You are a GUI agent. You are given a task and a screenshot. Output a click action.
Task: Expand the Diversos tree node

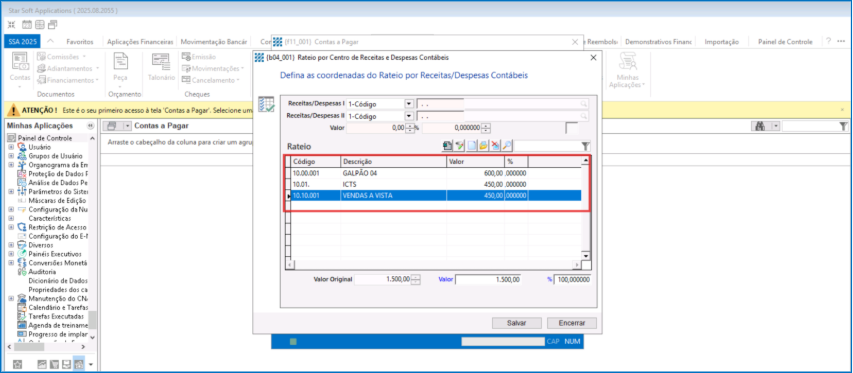[x=11, y=245]
